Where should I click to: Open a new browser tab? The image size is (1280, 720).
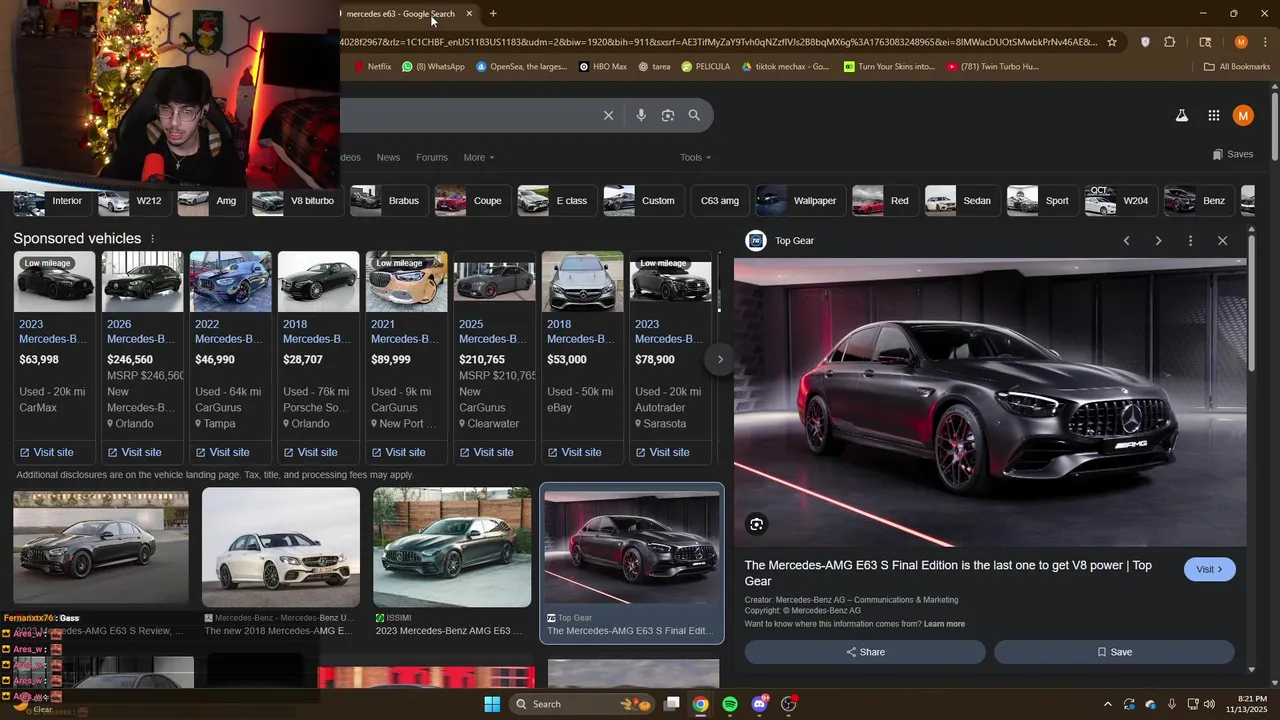(493, 13)
